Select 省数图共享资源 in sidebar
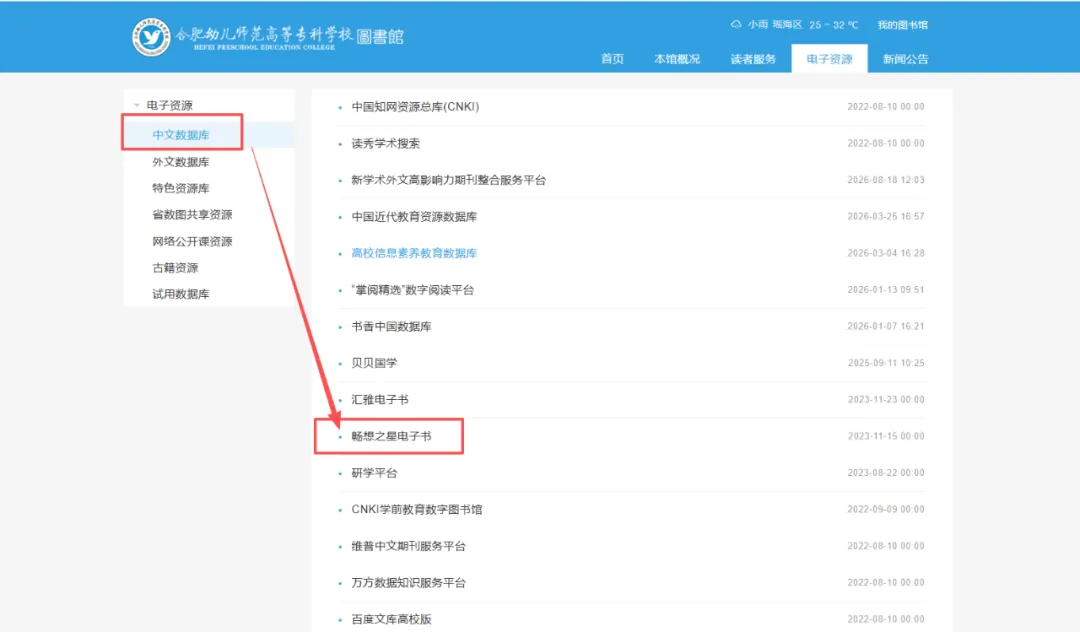The height and width of the screenshot is (632, 1080). point(192,214)
